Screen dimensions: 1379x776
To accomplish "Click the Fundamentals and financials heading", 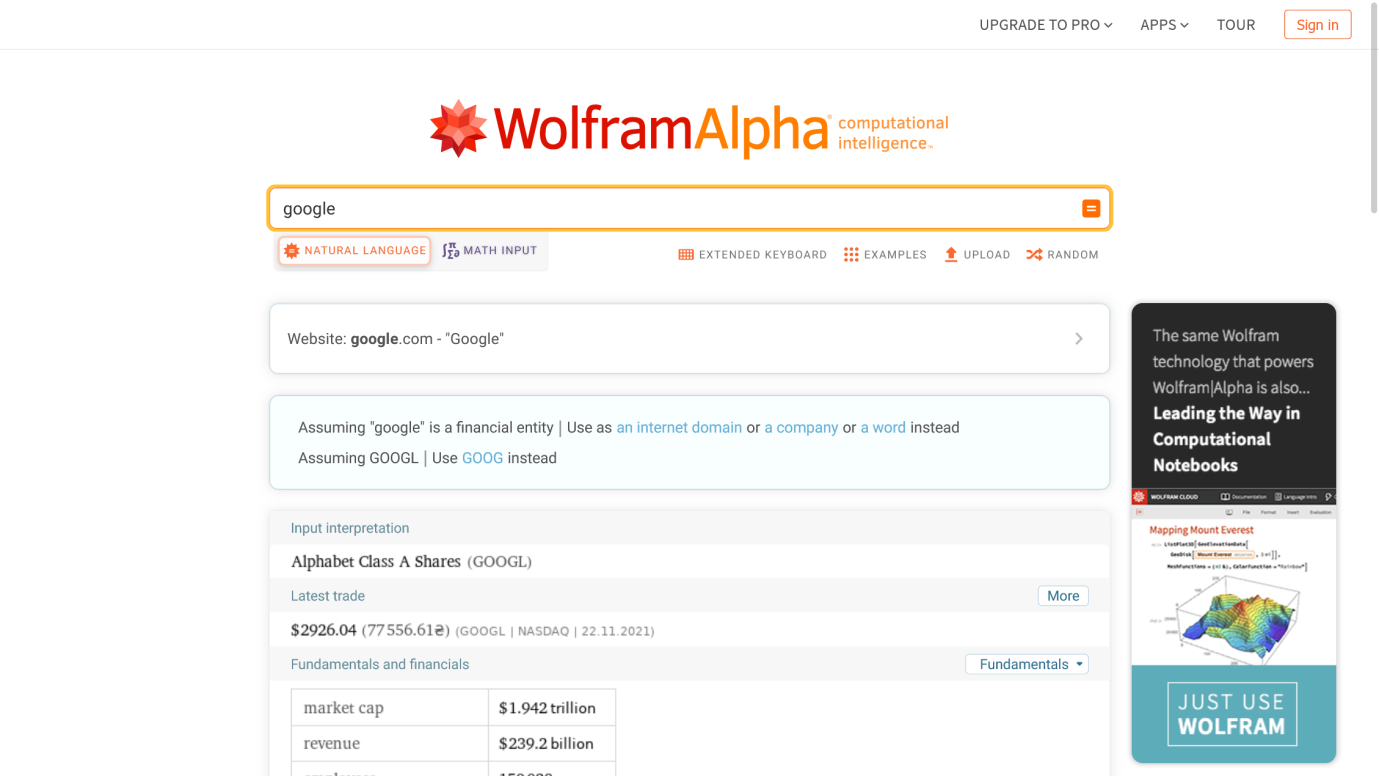I will pos(380,664).
